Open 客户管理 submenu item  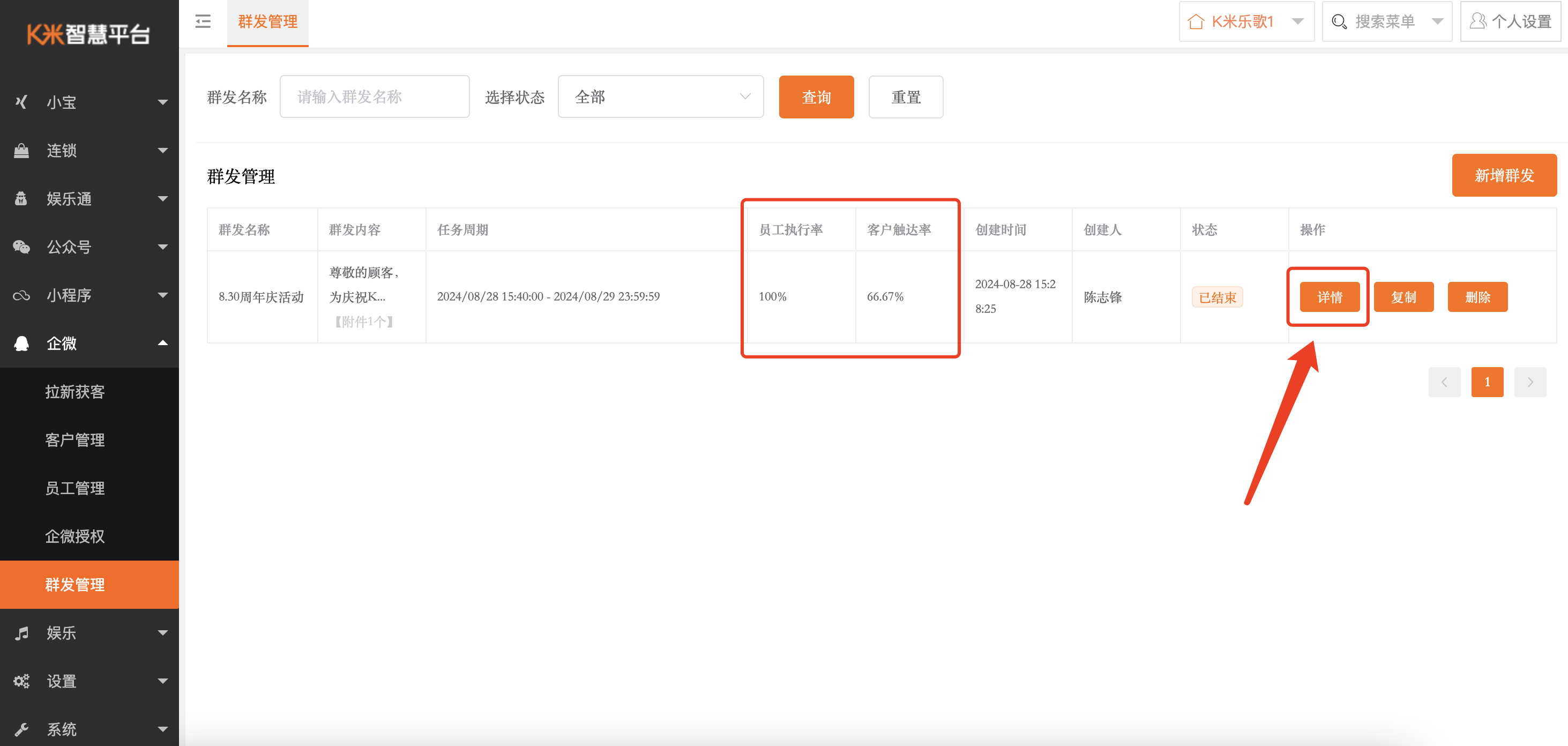(x=89, y=439)
